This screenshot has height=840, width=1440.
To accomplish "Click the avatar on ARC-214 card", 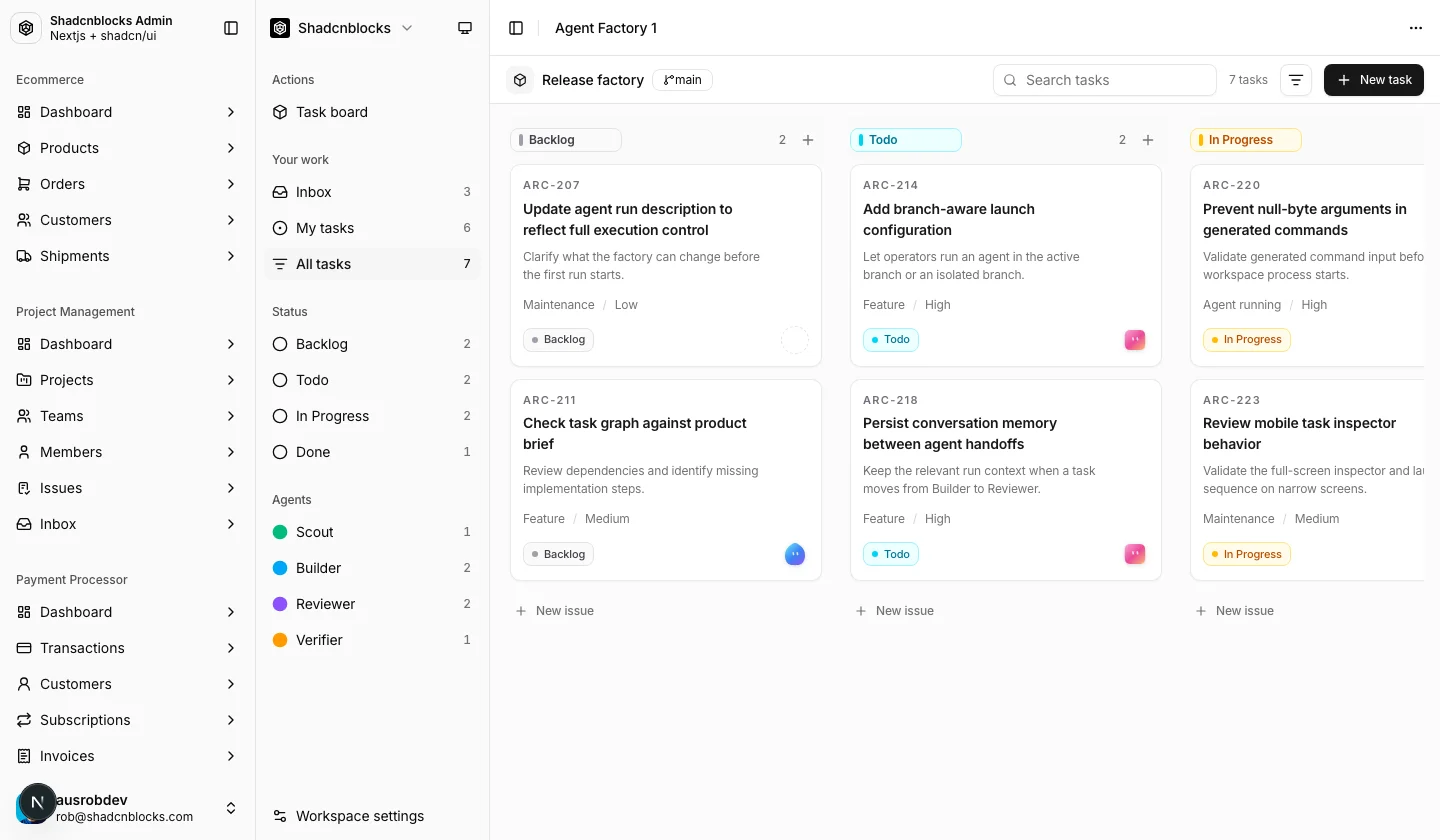I will (x=1135, y=340).
